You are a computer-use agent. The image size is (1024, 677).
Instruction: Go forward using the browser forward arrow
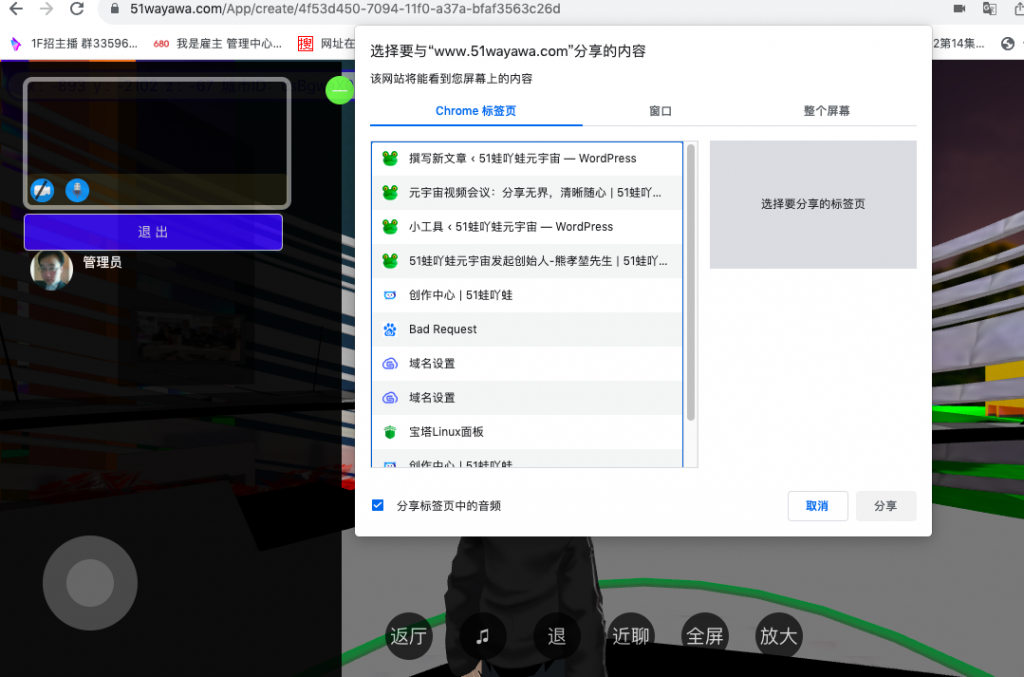click(46, 9)
